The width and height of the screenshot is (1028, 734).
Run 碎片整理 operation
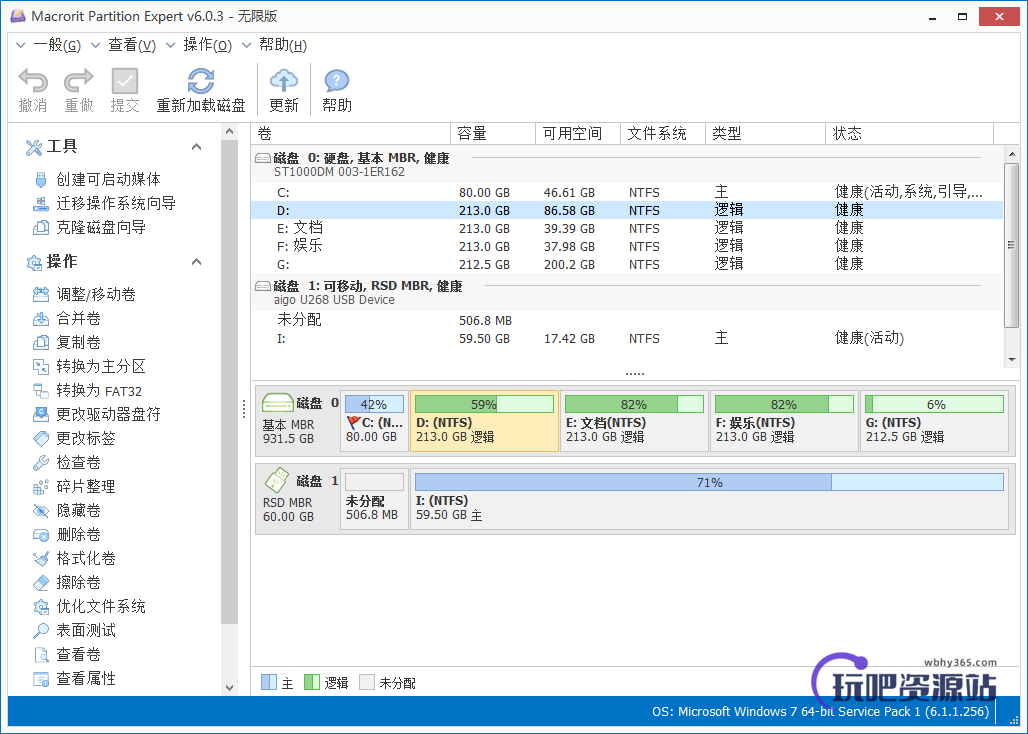click(x=75, y=486)
